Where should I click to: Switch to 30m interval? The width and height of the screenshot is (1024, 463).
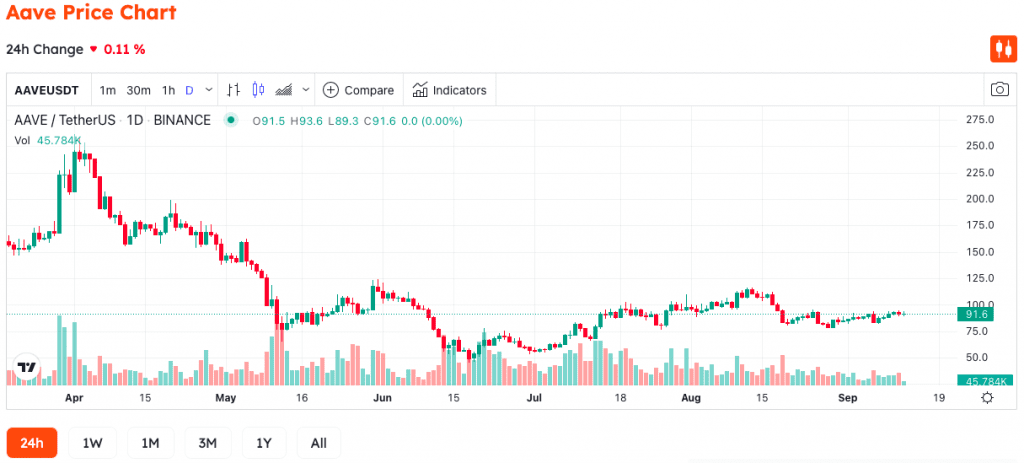click(138, 90)
